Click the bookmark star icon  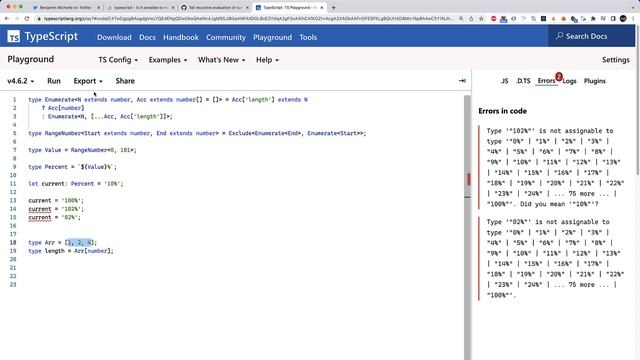(481, 18)
